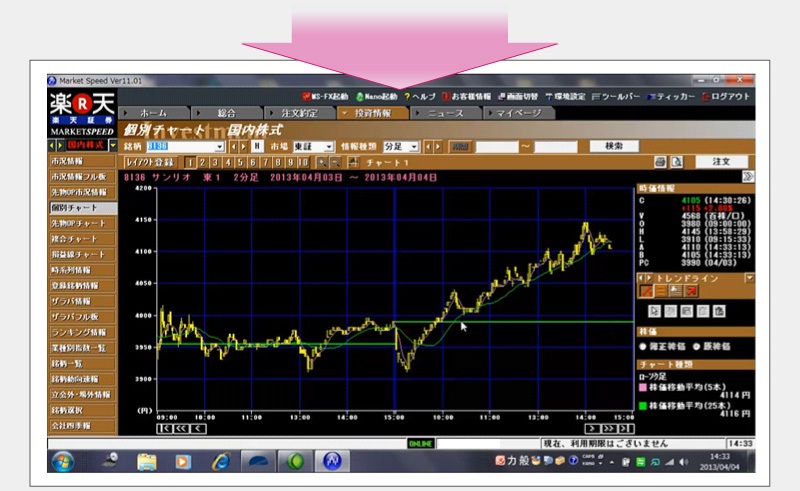The image size is (800, 491).
Task: Select the 修正株価 radio button
Action: (643, 347)
